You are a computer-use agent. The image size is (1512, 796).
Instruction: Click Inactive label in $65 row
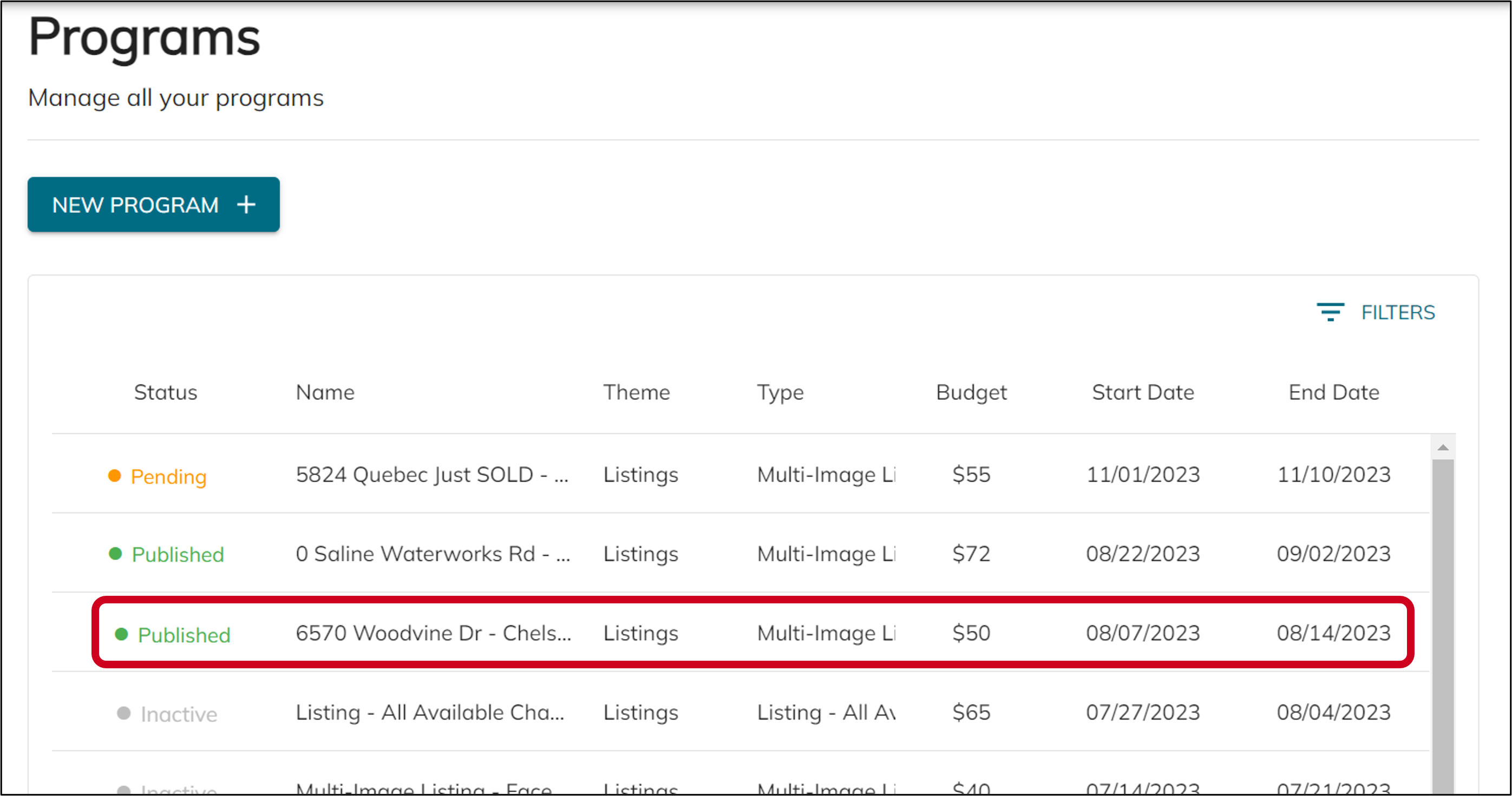(179, 714)
